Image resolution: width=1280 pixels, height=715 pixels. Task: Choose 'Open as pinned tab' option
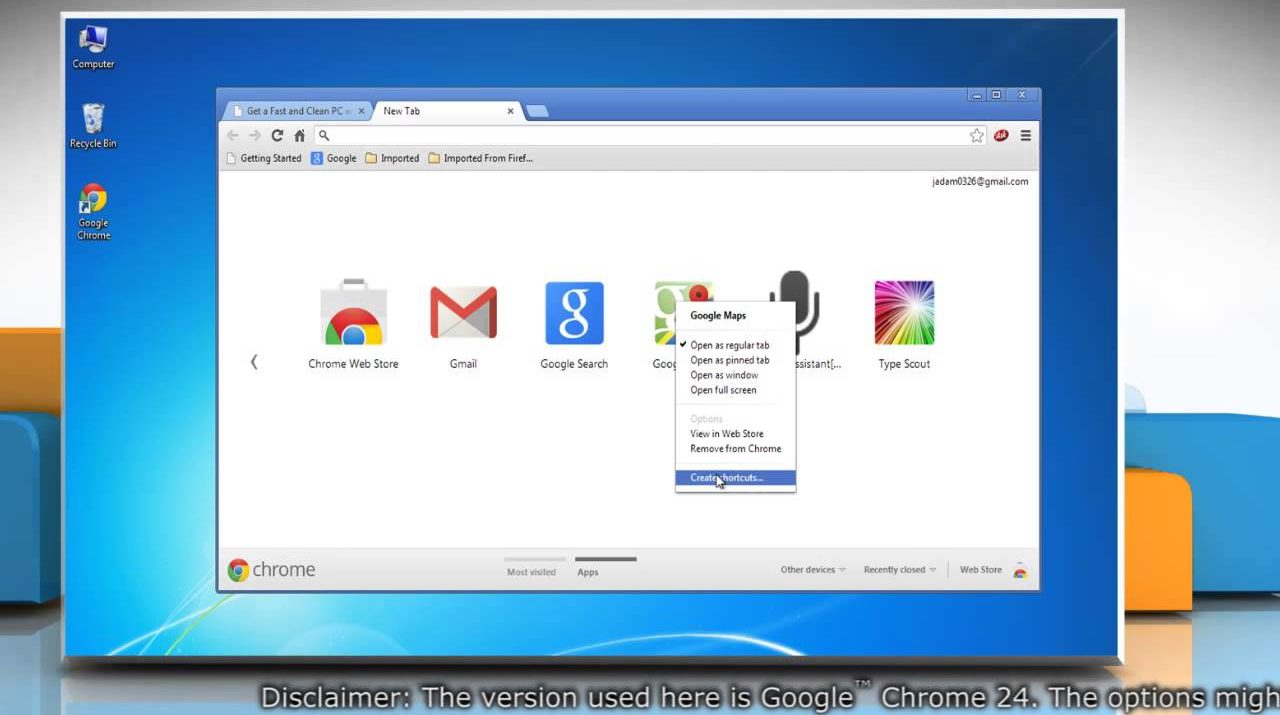click(729, 360)
